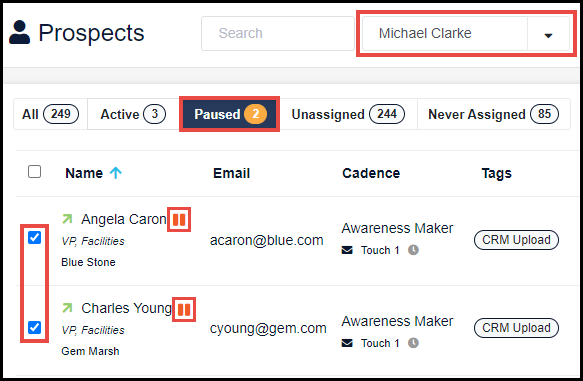583x381 pixels.
Task: Click envelope icon in Angela Caron's cadence
Action: pos(347,250)
